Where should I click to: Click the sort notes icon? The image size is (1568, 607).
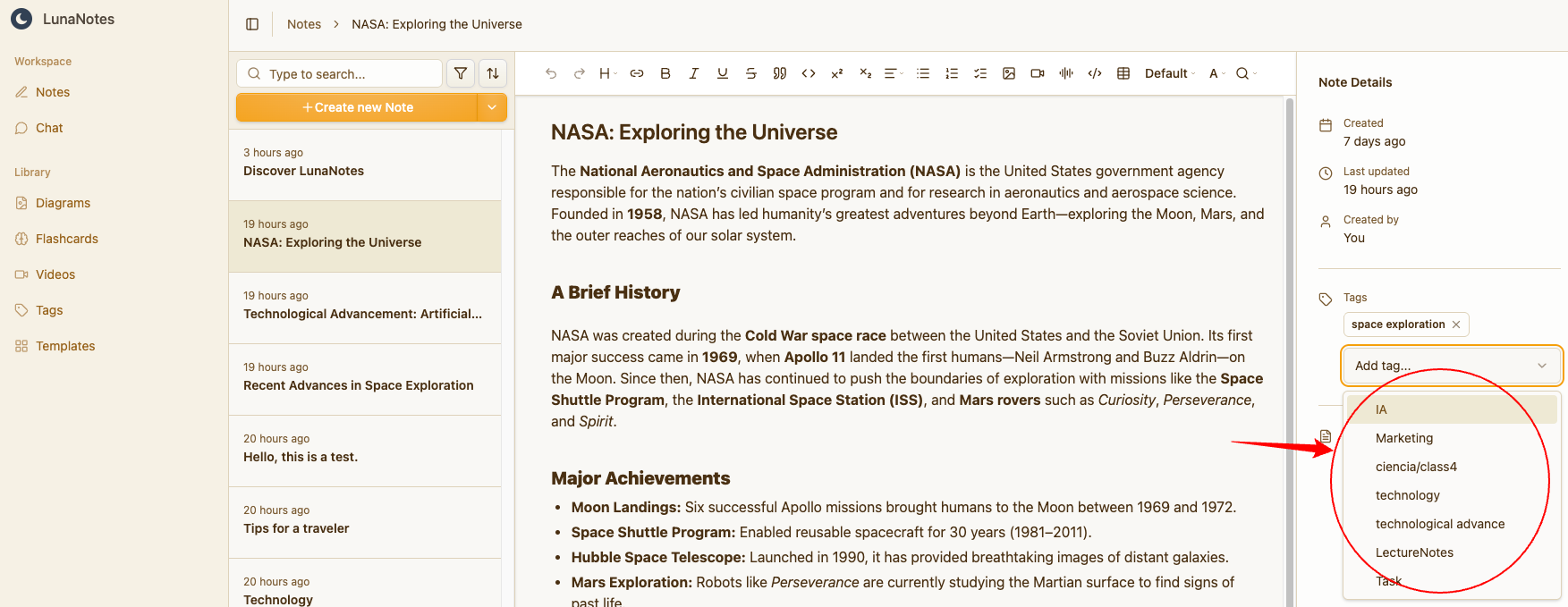click(493, 73)
